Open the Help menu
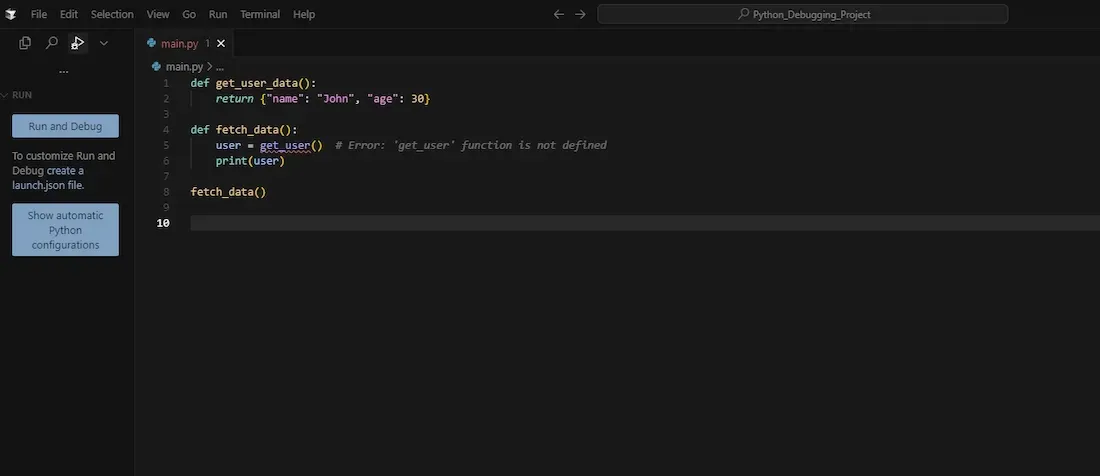The height and width of the screenshot is (476, 1100). (x=304, y=14)
